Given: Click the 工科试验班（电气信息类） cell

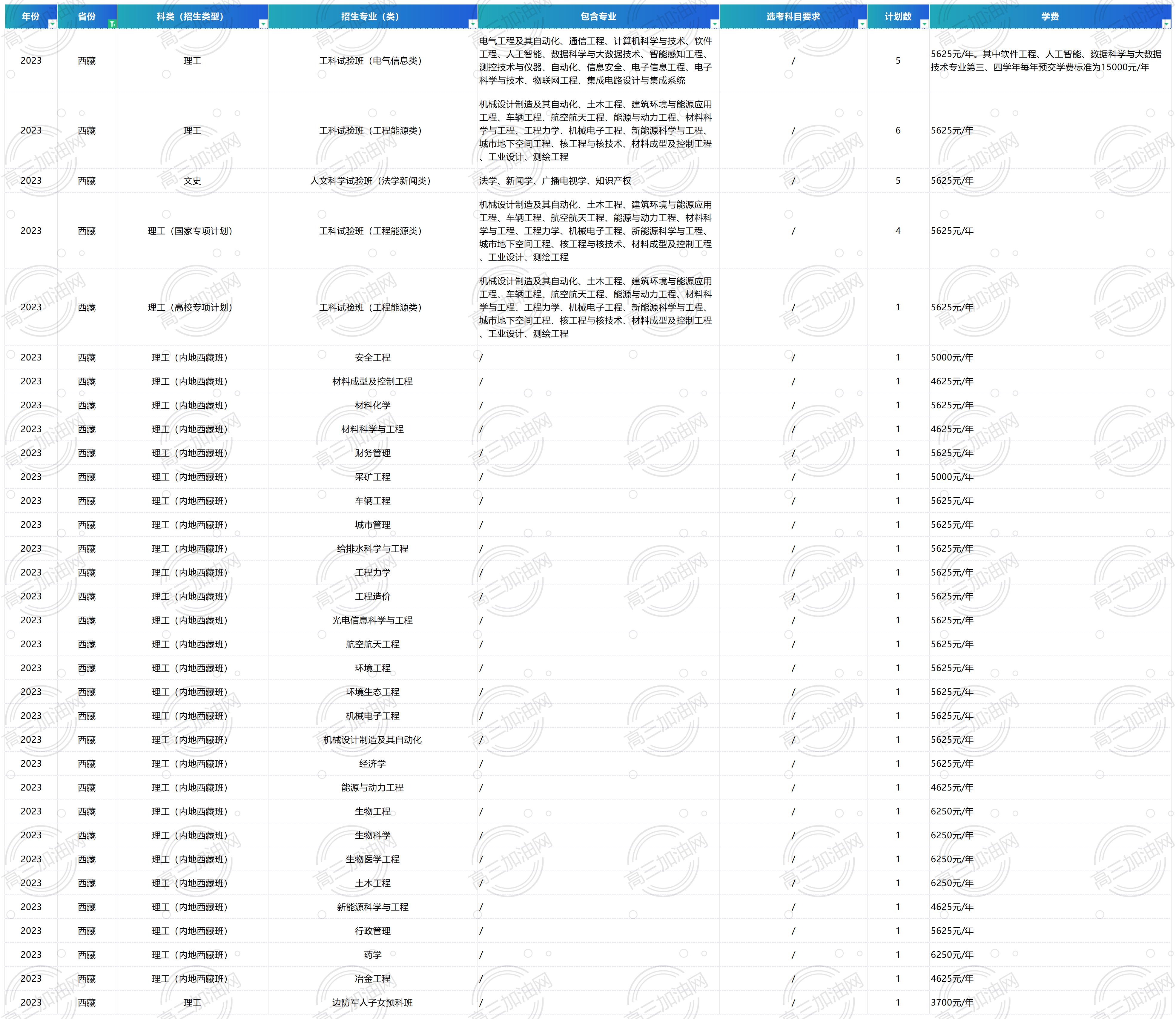Looking at the screenshot, I should pos(372,61).
